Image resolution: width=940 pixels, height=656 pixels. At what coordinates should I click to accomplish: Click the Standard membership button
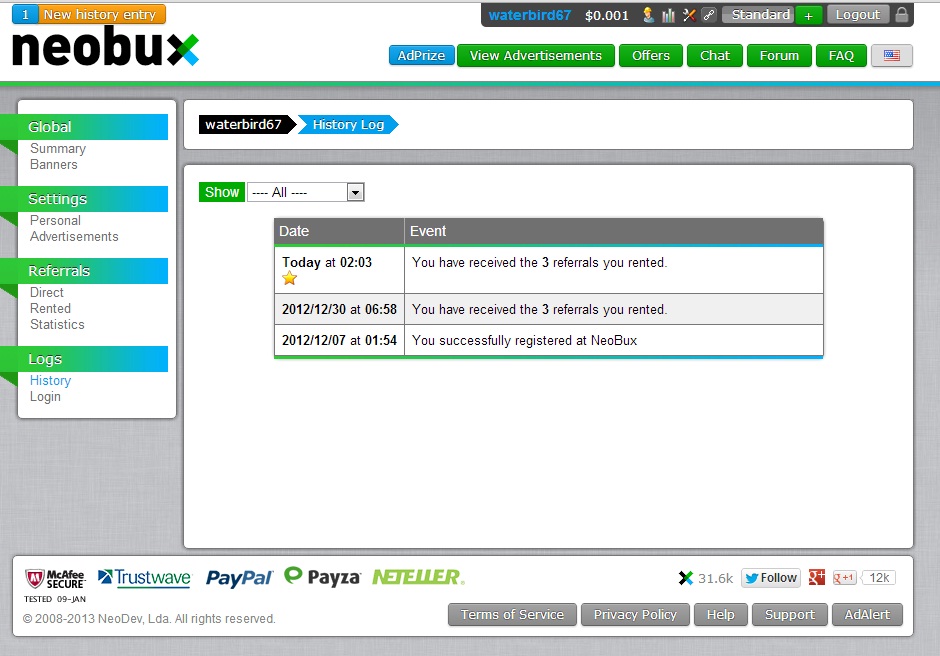click(x=758, y=14)
